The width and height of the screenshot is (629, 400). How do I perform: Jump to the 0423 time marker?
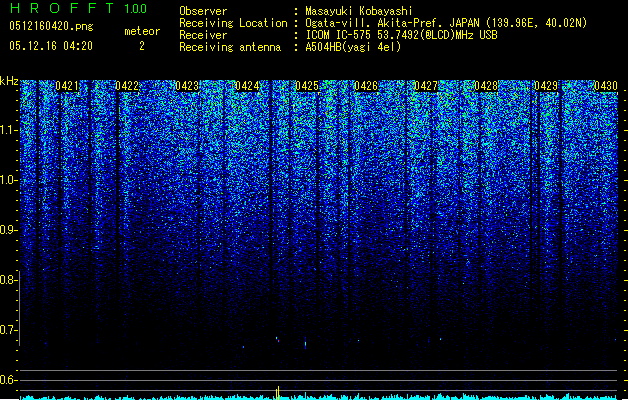point(187,86)
